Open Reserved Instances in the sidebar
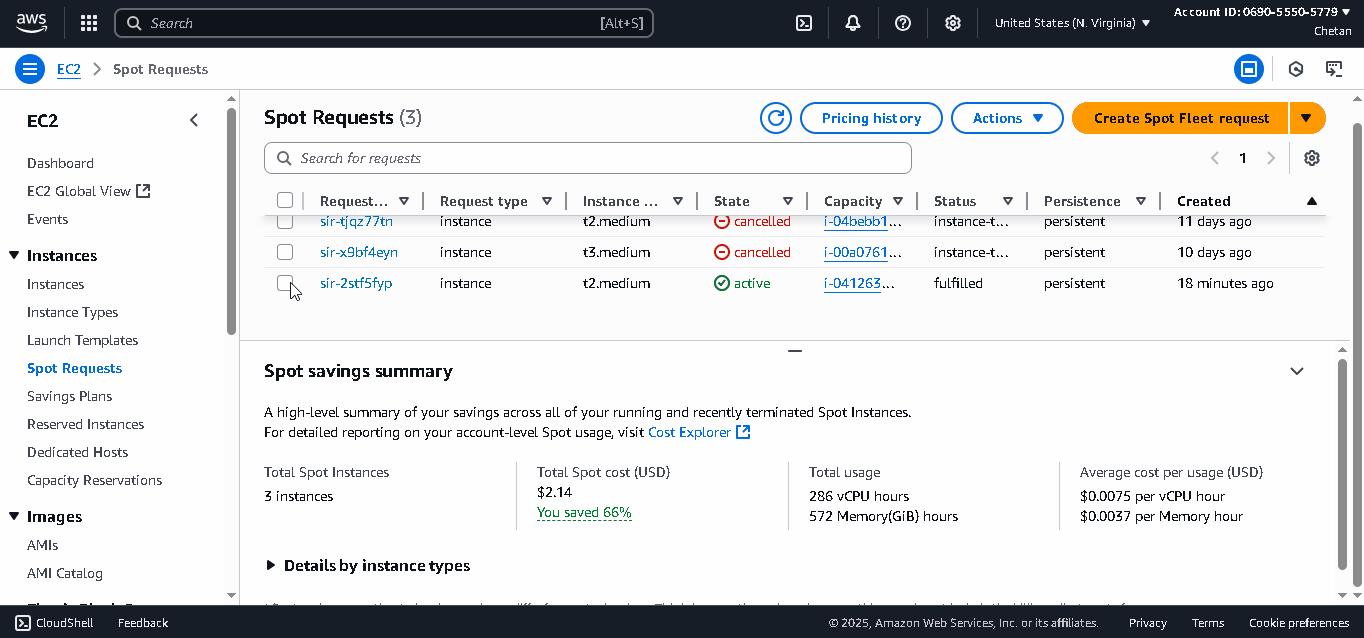This screenshot has height=638, width=1364. tap(85, 424)
